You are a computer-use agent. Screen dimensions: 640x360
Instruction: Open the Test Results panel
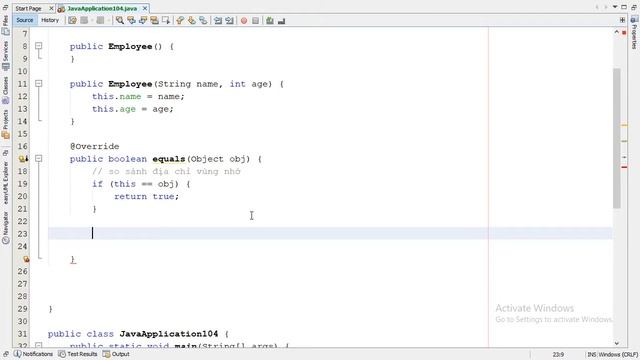tap(78, 354)
